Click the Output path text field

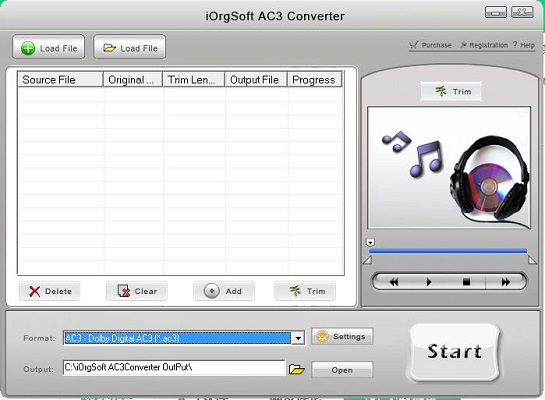[174, 368]
